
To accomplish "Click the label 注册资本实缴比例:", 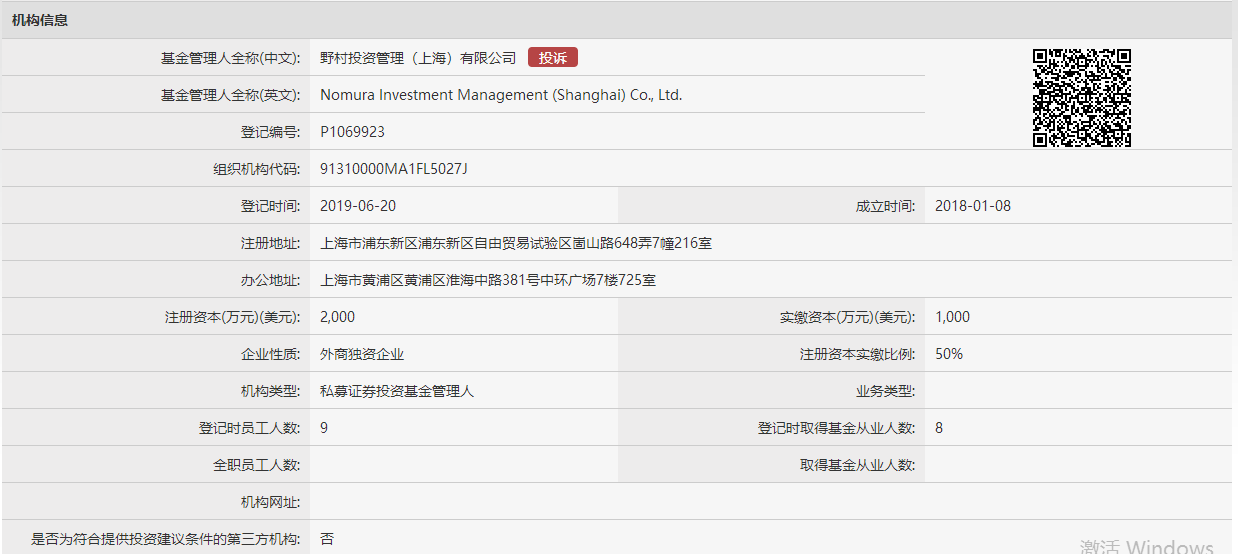I will point(858,354).
